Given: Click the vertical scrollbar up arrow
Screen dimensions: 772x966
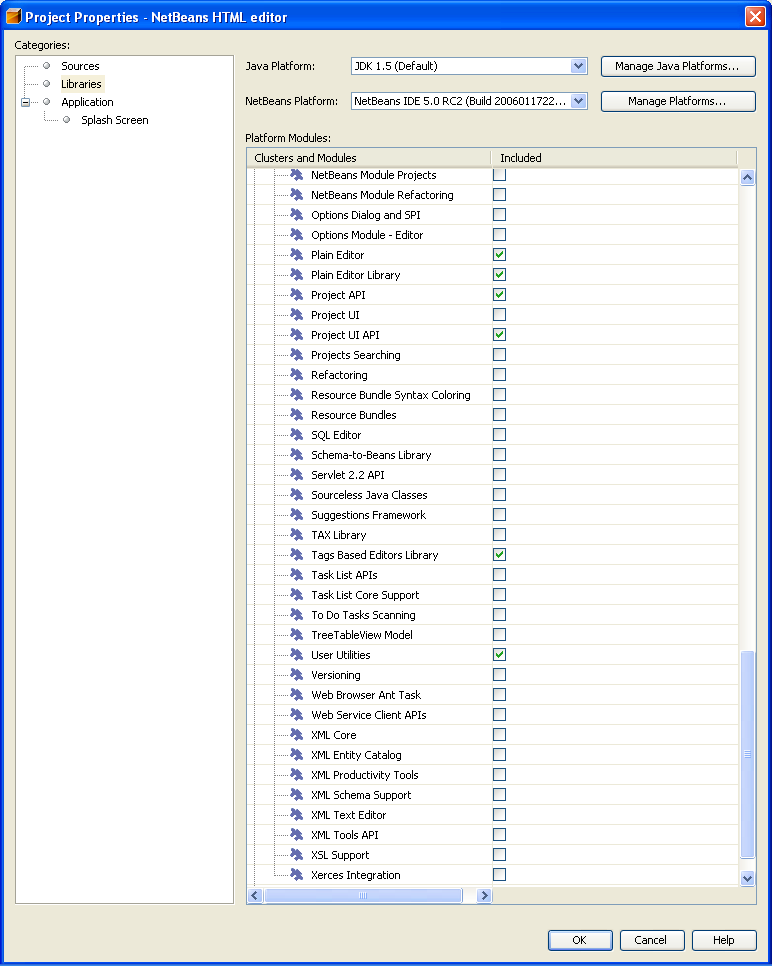Looking at the screenshot, I should 747,178.
